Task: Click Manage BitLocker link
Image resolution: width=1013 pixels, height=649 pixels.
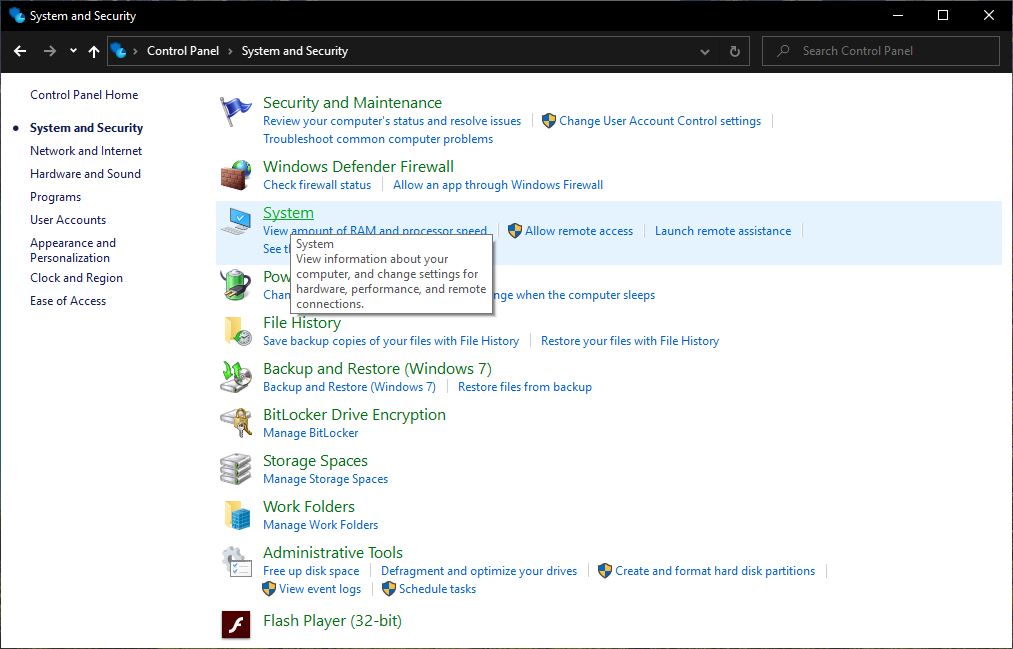Action: (311, 433)
